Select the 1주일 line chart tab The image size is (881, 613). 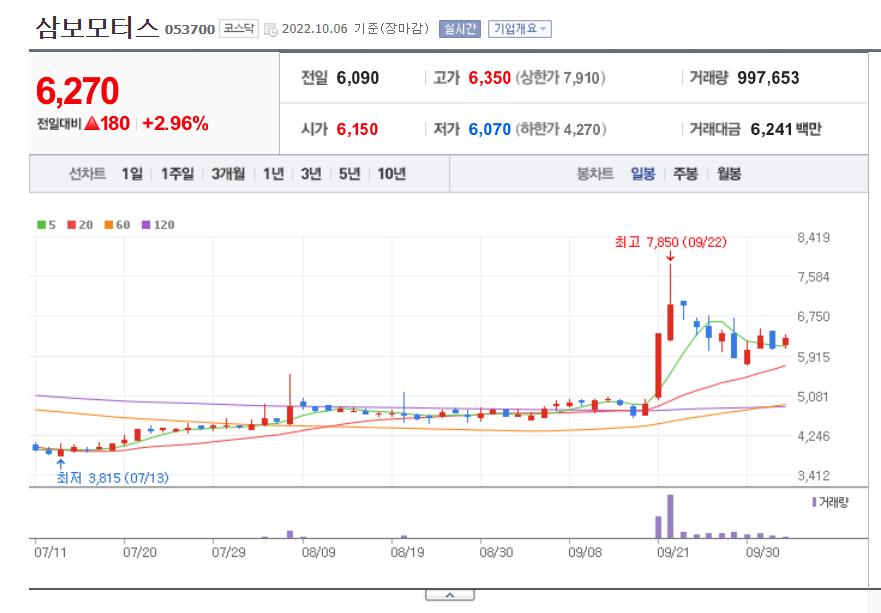click(177, 174)
